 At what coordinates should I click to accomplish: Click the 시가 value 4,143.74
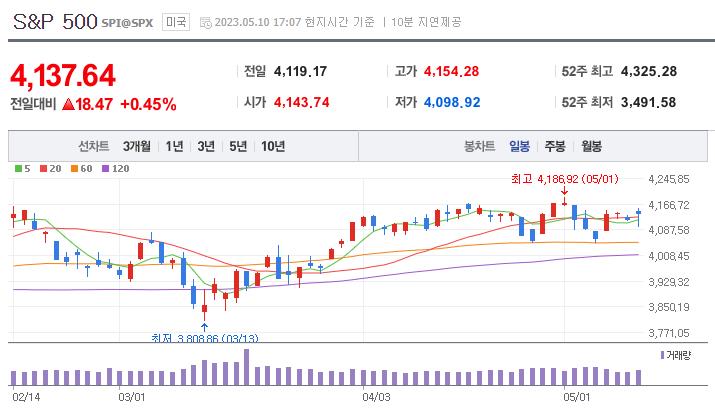point(301,102)
